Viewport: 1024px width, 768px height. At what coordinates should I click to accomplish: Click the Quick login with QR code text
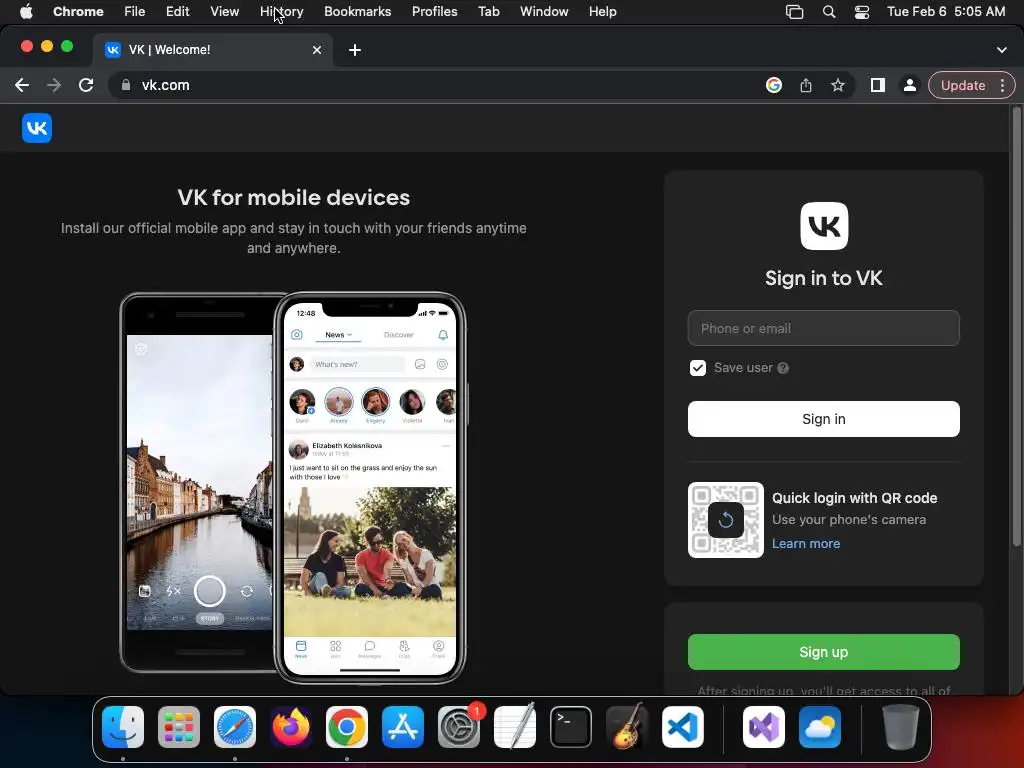tap(854, 498)
